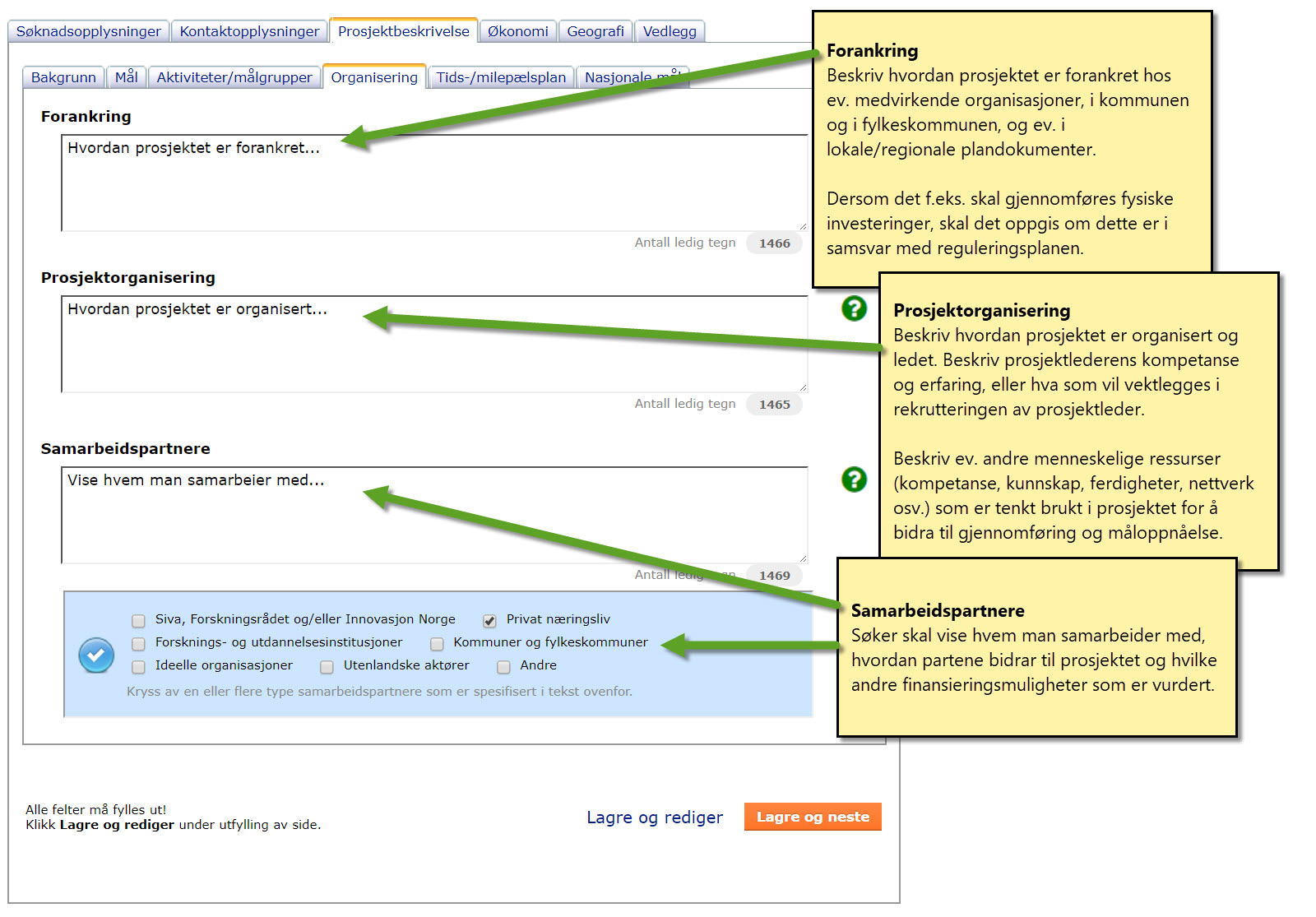Check the Ideelle organisasjoner box

click(x=138, y=666)
